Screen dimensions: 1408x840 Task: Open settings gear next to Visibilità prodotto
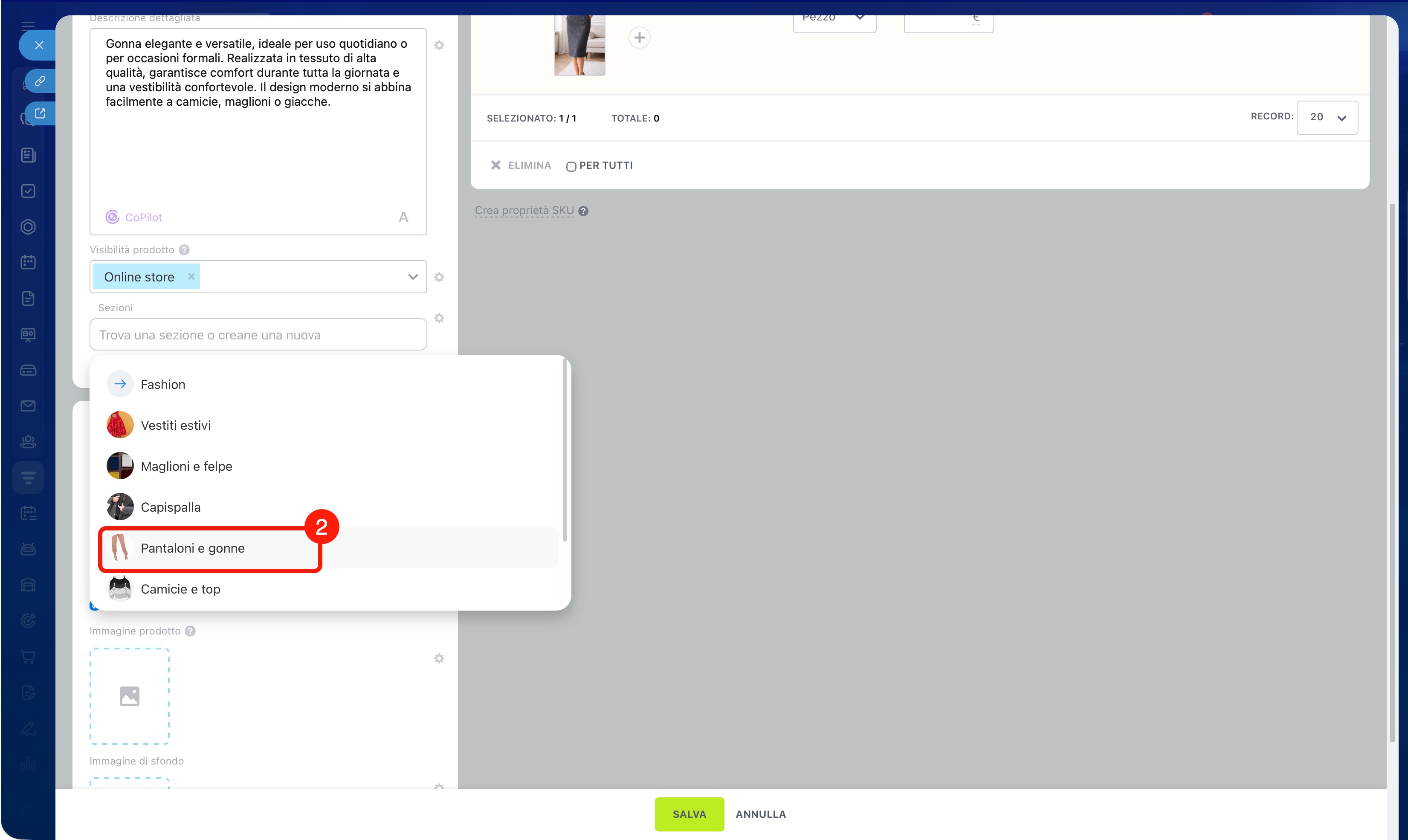pos(439,277)
